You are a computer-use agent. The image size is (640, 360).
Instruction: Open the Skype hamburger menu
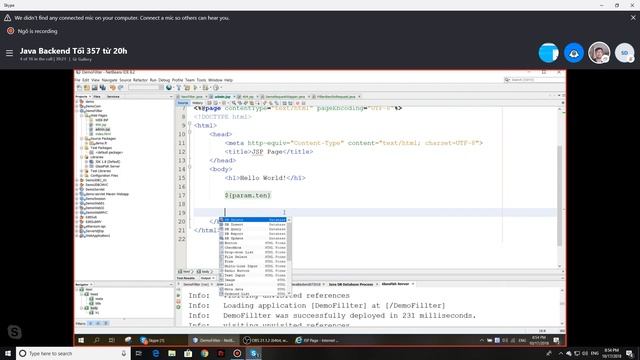point(9,53)
